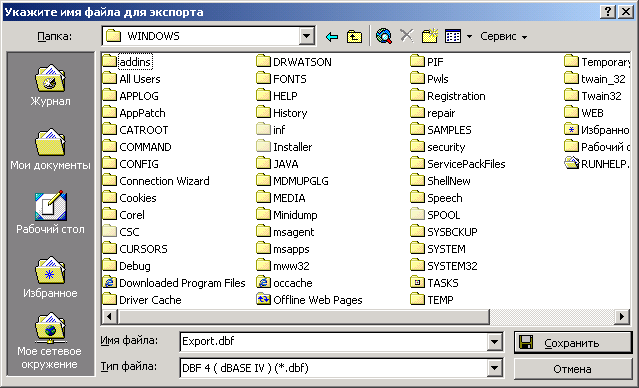Select the Minidump folder
The width and height of the screenshot is (639, 388).
[x=287, y=215]
